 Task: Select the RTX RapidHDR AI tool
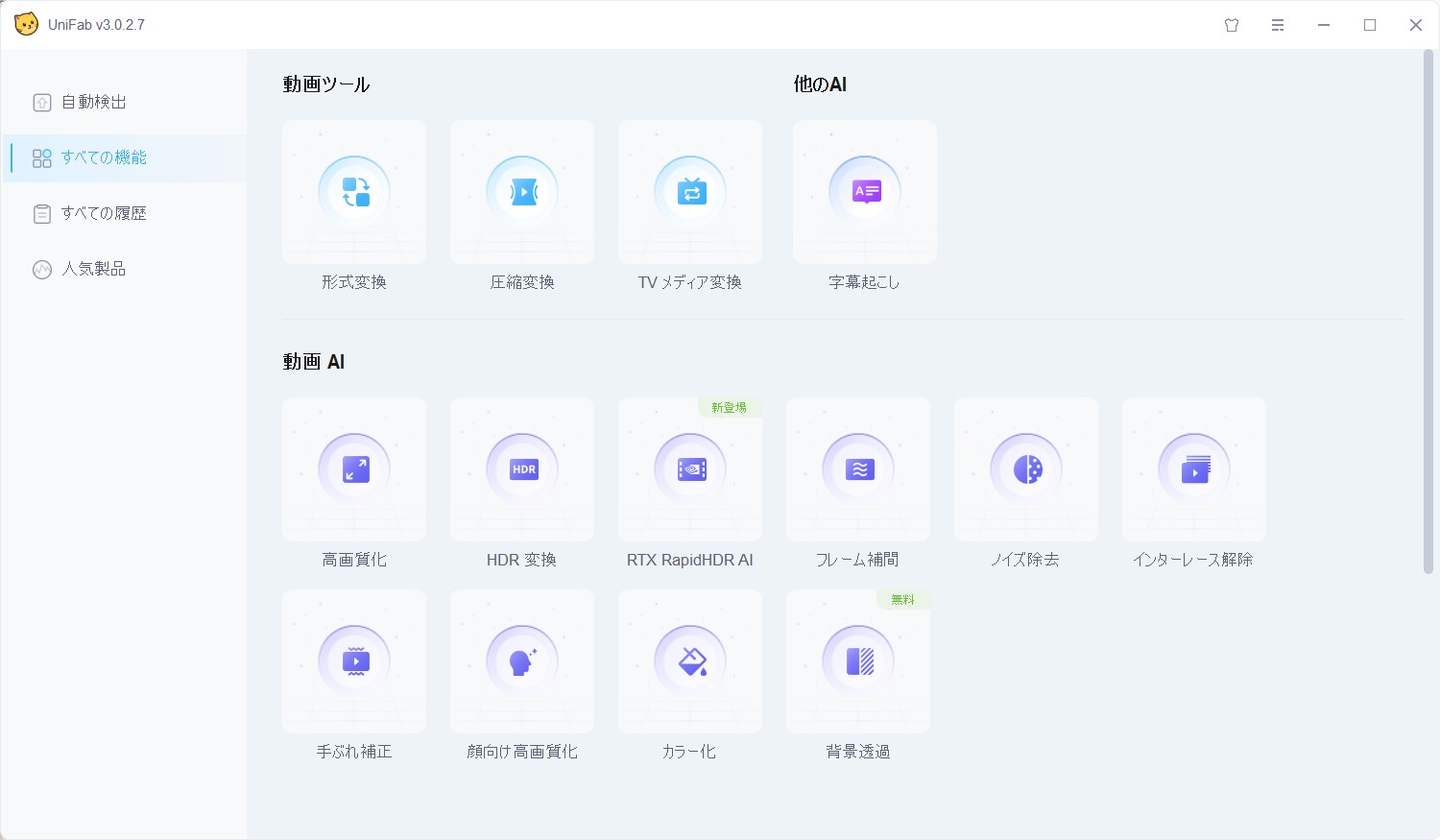(690, 470)
